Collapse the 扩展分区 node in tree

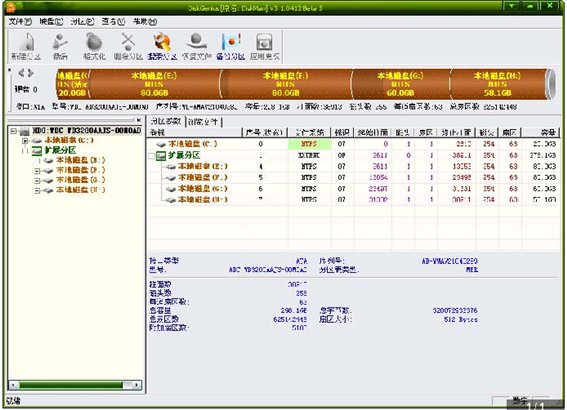(x=25, y=151)
